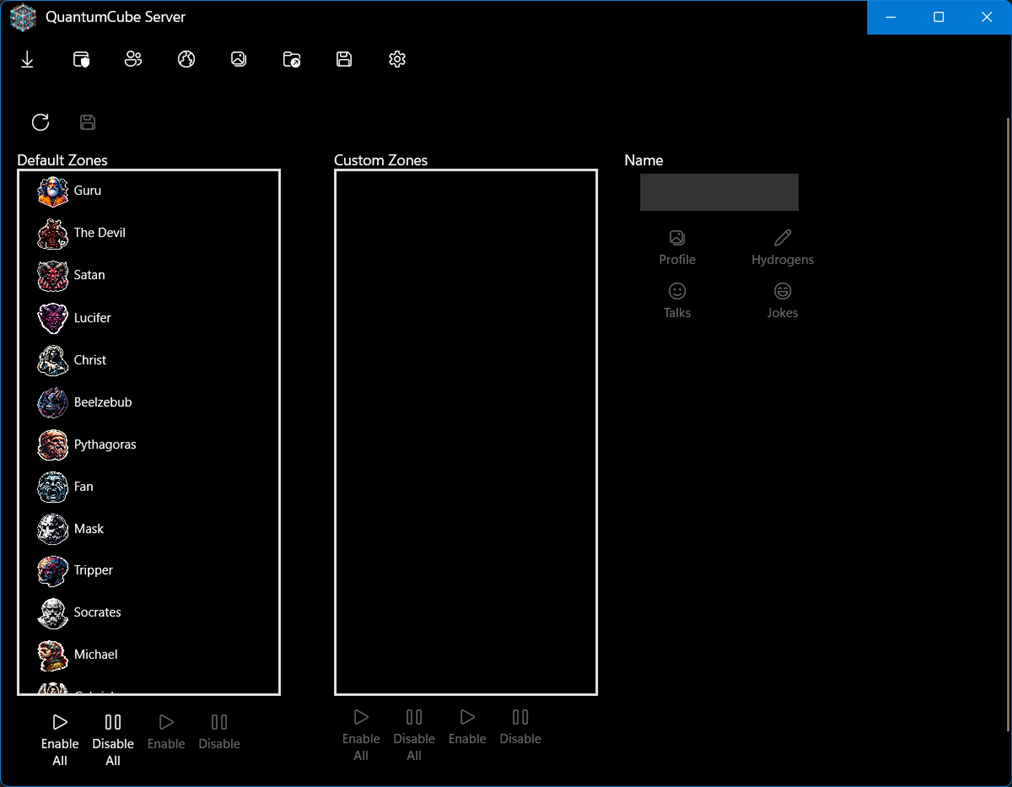Click the images library icon in the toolbar
The width and height of the screenshot is (1012, 787).
point(238,59)
